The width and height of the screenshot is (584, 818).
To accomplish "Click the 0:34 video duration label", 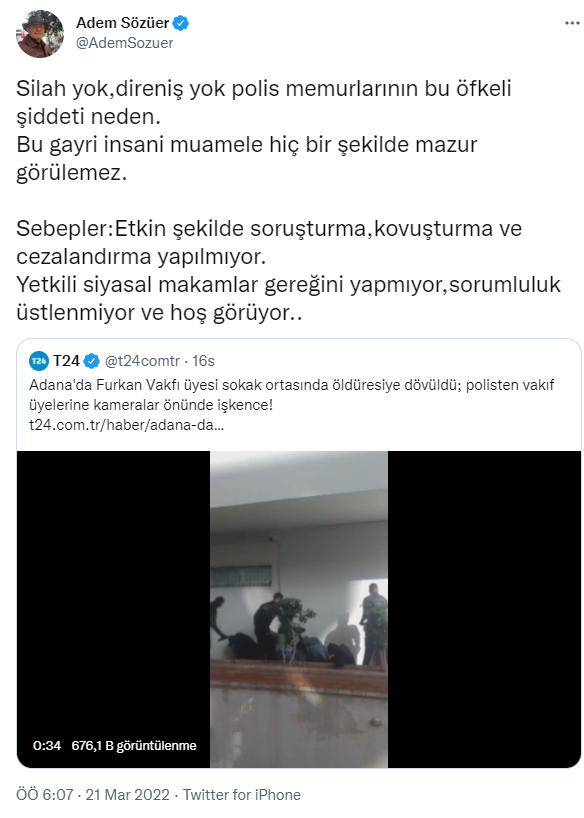I will 47,745.
